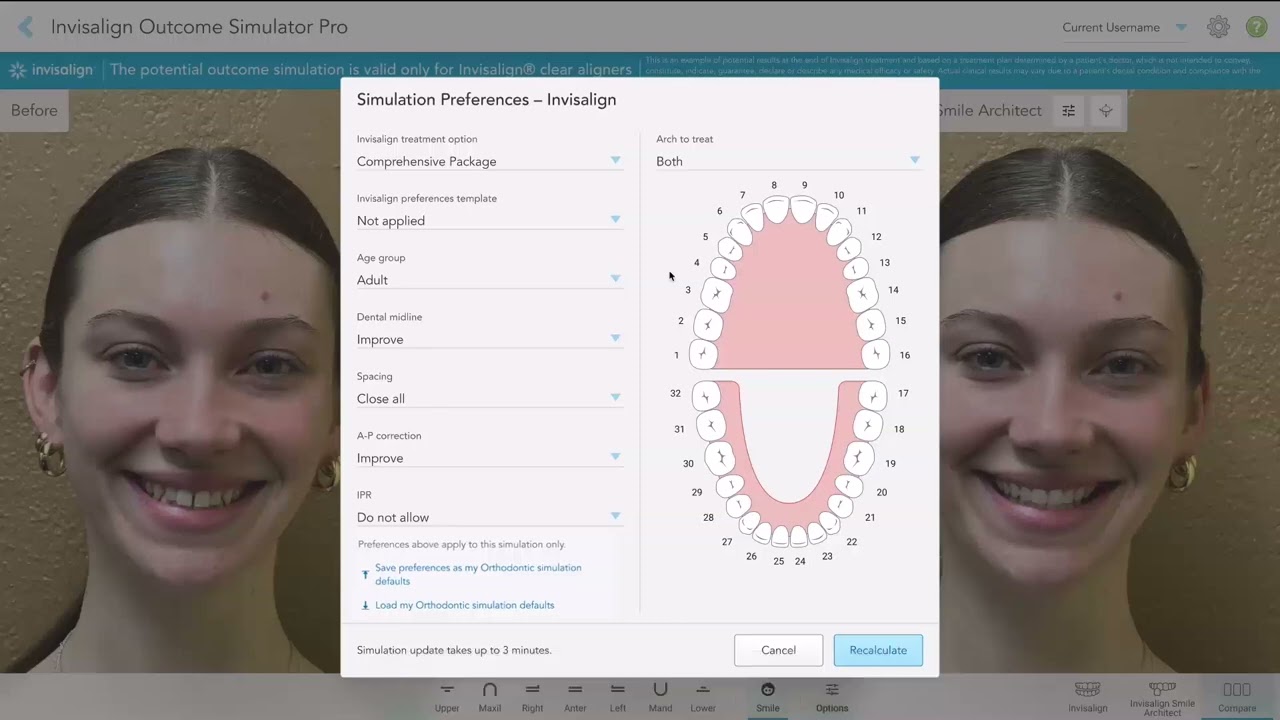Viewport: 1280px width, 720px height.
Task: Click the invisalign logo in banner
Action: click(51, 70)
